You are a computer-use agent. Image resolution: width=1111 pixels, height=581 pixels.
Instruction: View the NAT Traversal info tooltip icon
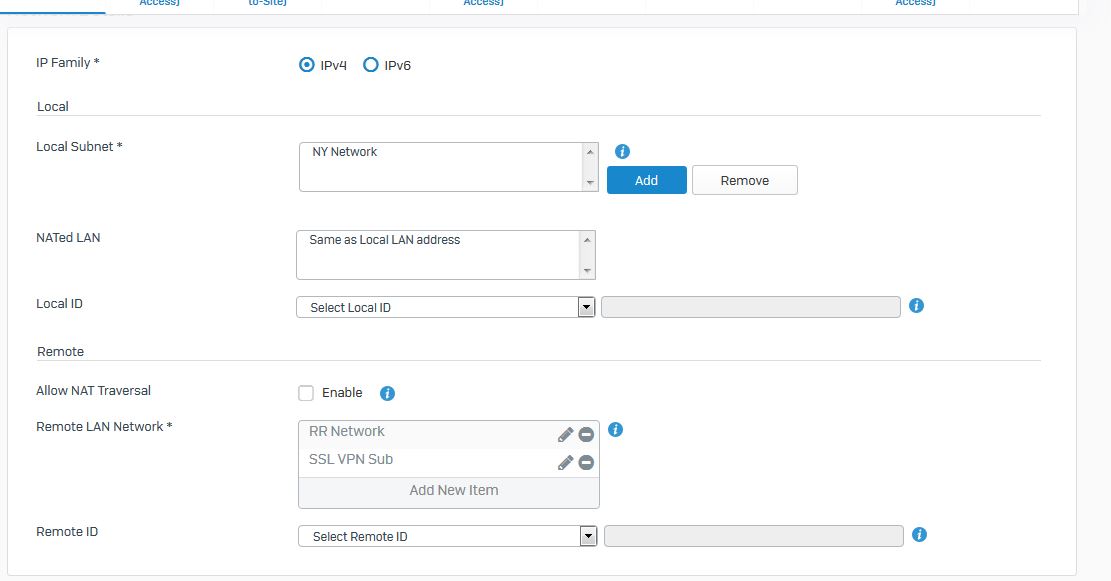coord(388,393)
